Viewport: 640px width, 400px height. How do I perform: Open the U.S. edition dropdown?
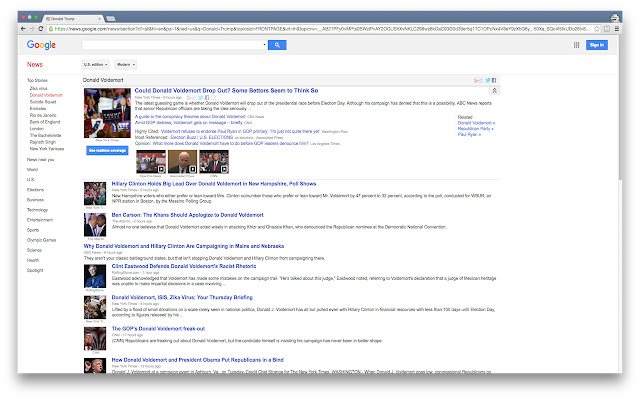pos(95,64)
